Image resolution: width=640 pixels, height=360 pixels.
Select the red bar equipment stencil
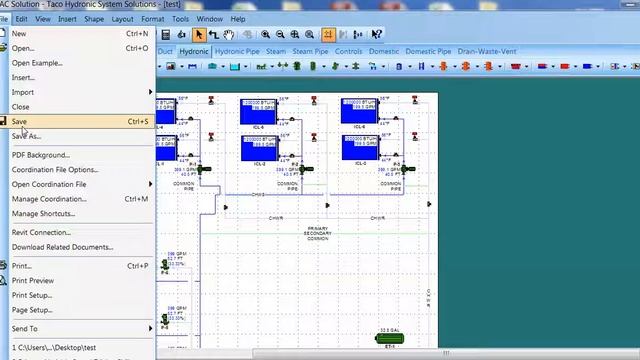coord(565,66)
